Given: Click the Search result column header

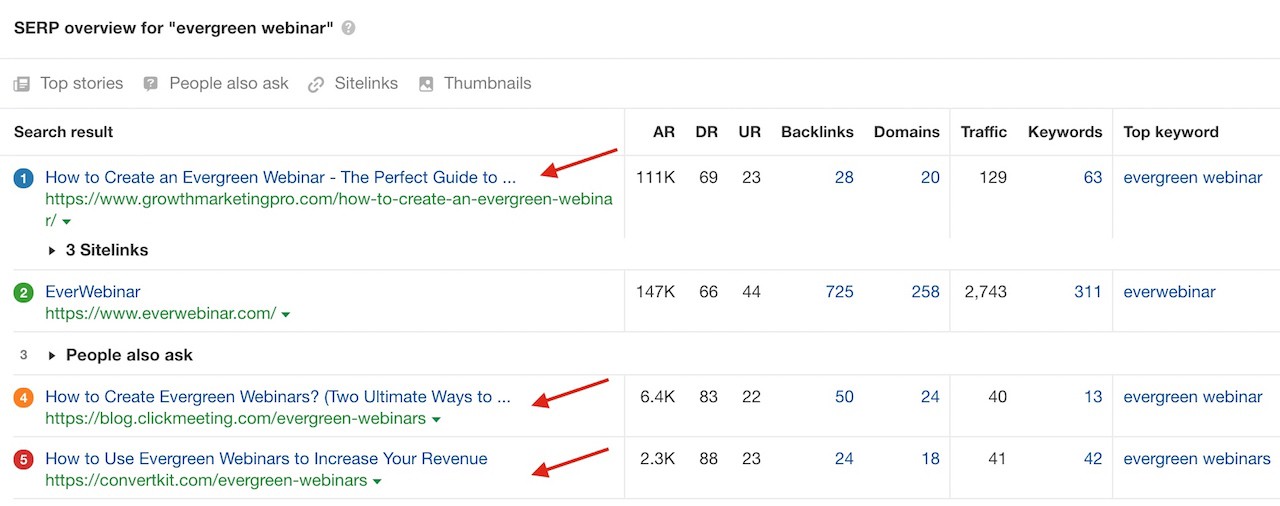Looking at the screenshot, I should (64, 132).
